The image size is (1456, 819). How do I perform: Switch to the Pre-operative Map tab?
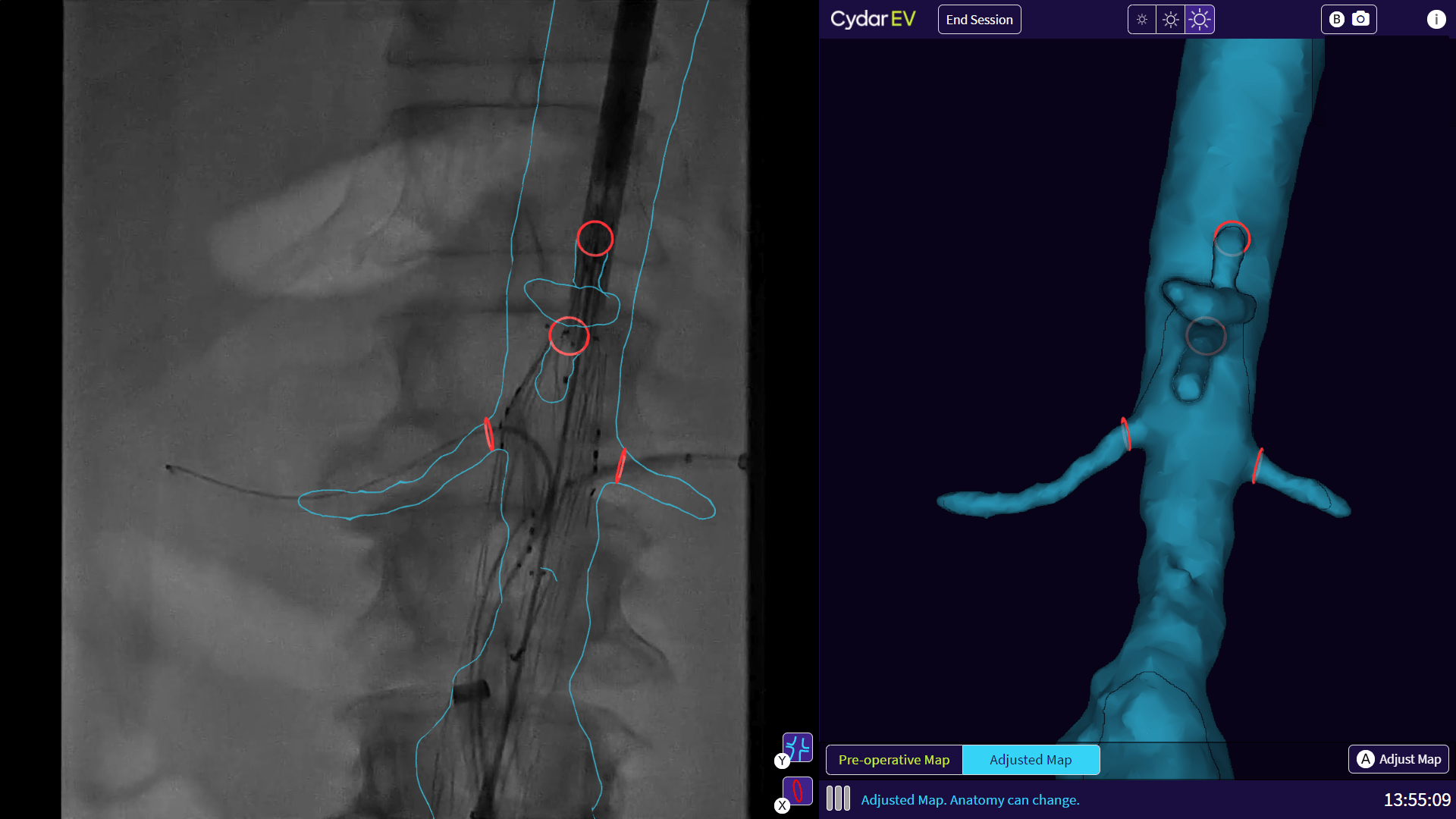click(894, 759)
